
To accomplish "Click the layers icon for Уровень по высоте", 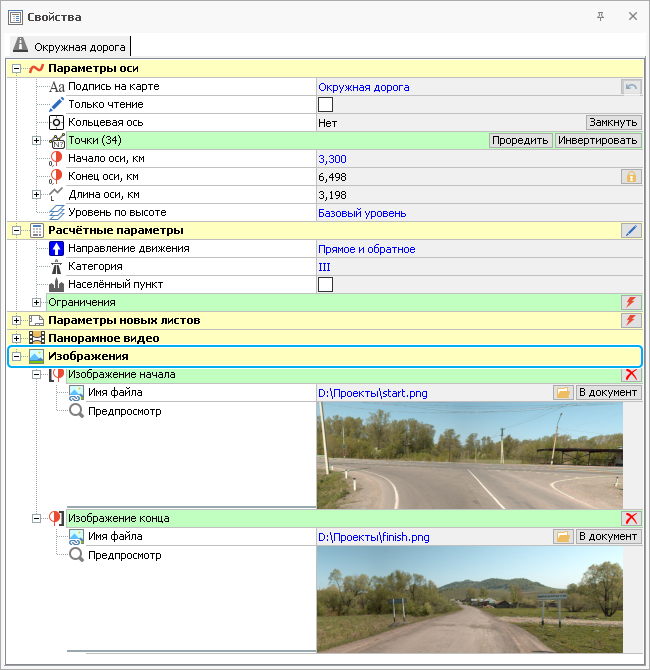I will (x=56, y=212).
